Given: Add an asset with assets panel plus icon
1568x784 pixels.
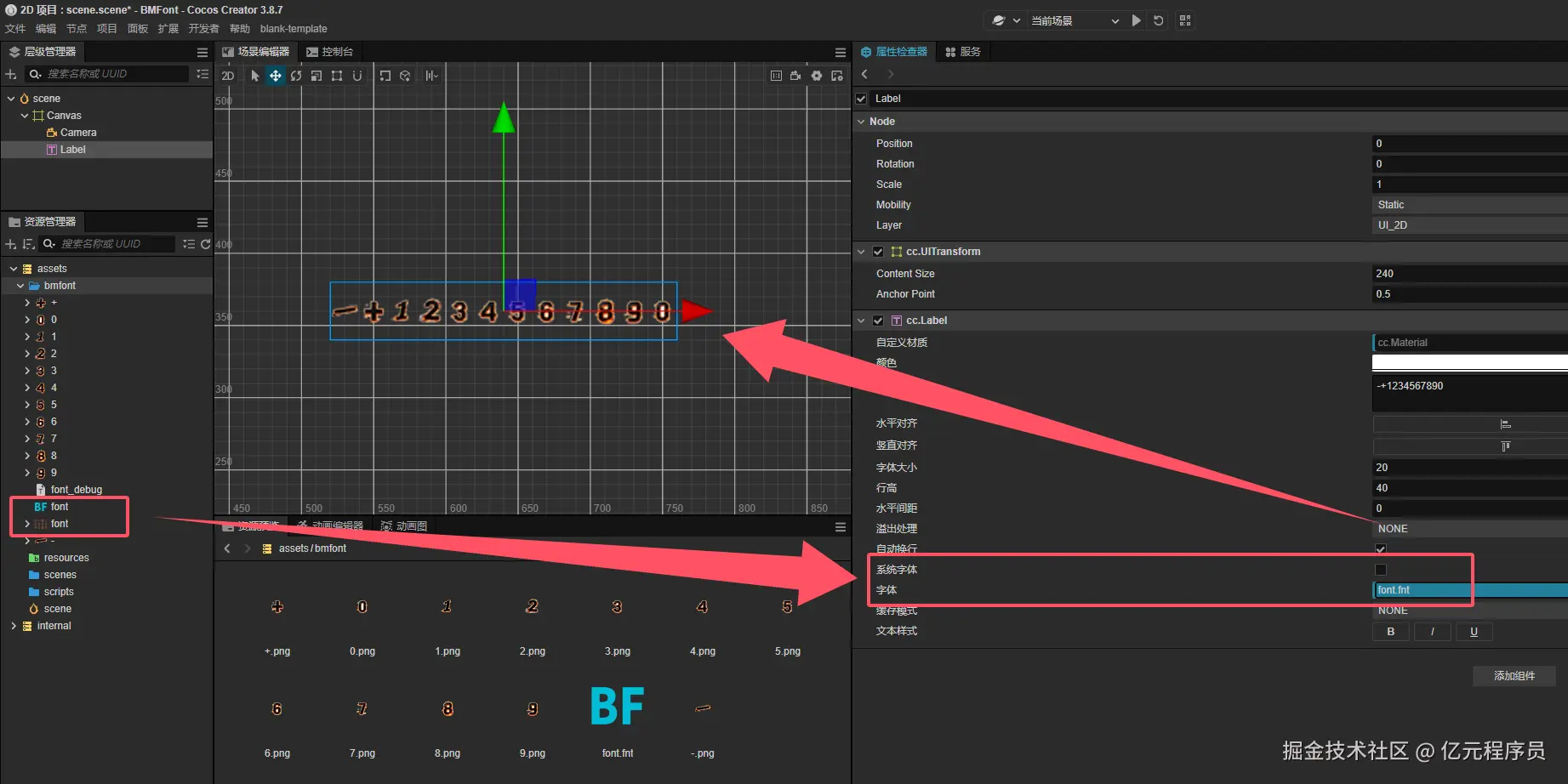Looking at the screenshot, I should 11,244.
